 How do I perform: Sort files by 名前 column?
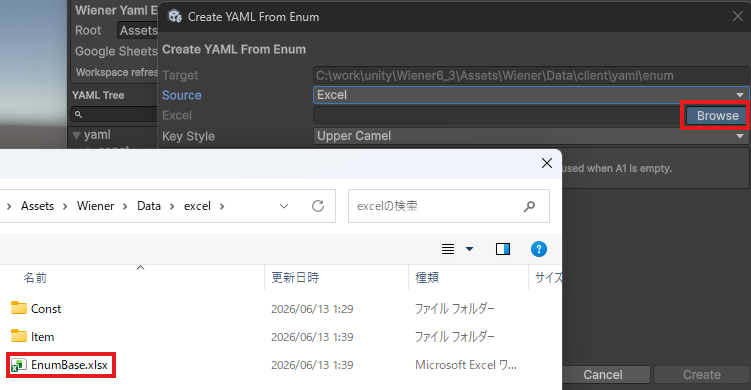click(35, 278)
